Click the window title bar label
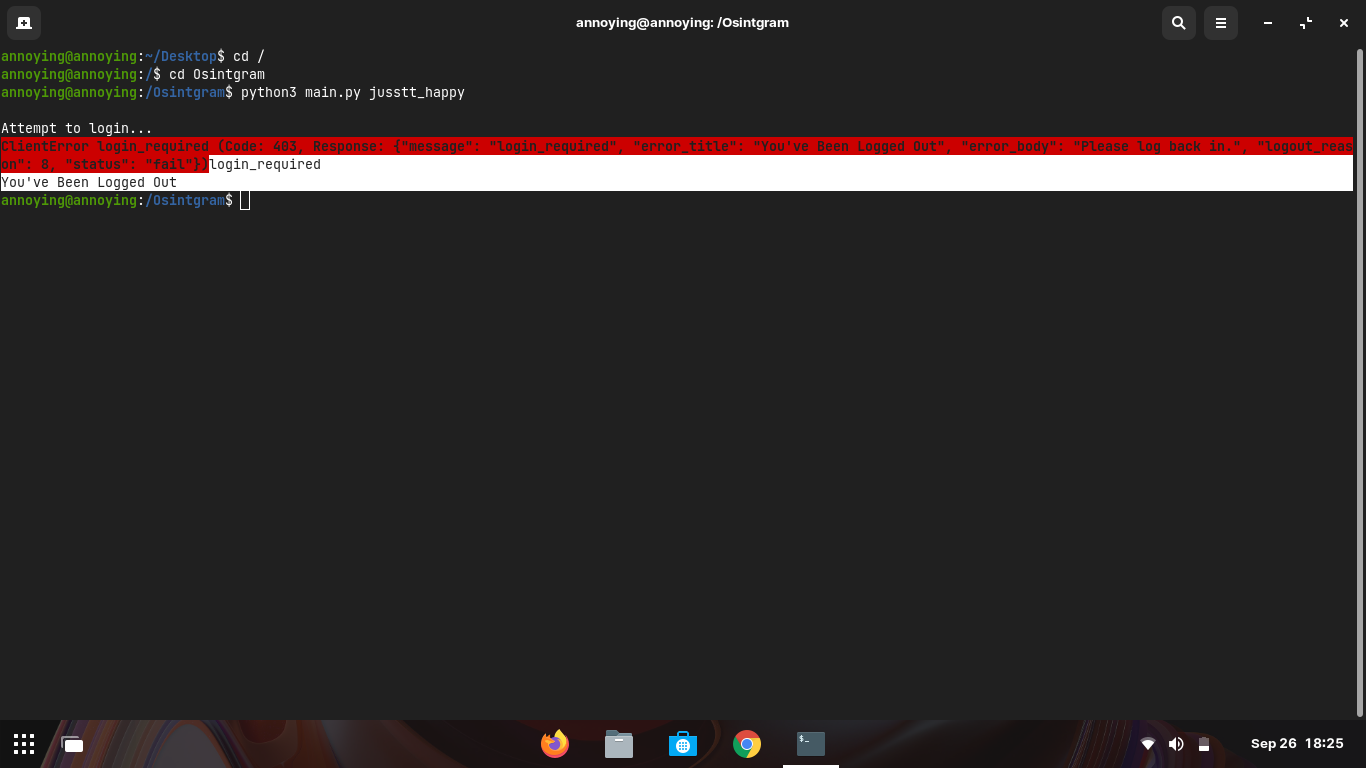The height and width of the screenshot is (768, 1366). [x=683, y=22]
